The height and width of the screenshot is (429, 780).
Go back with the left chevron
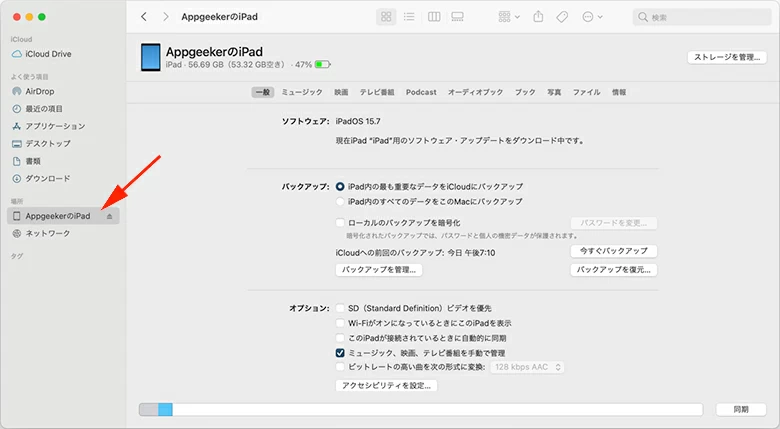[144, 17]
